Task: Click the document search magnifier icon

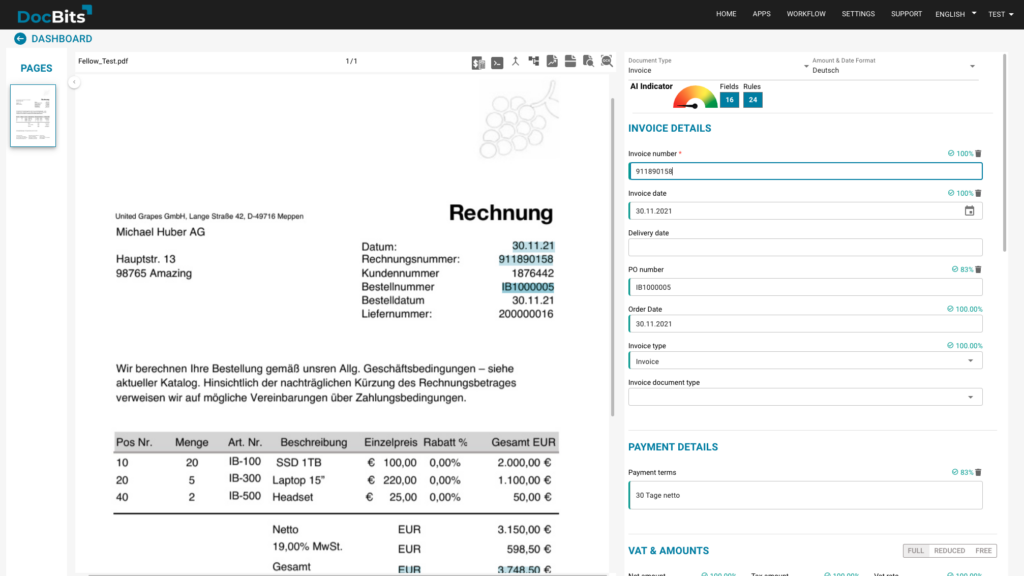Action: tap(589, 62)
